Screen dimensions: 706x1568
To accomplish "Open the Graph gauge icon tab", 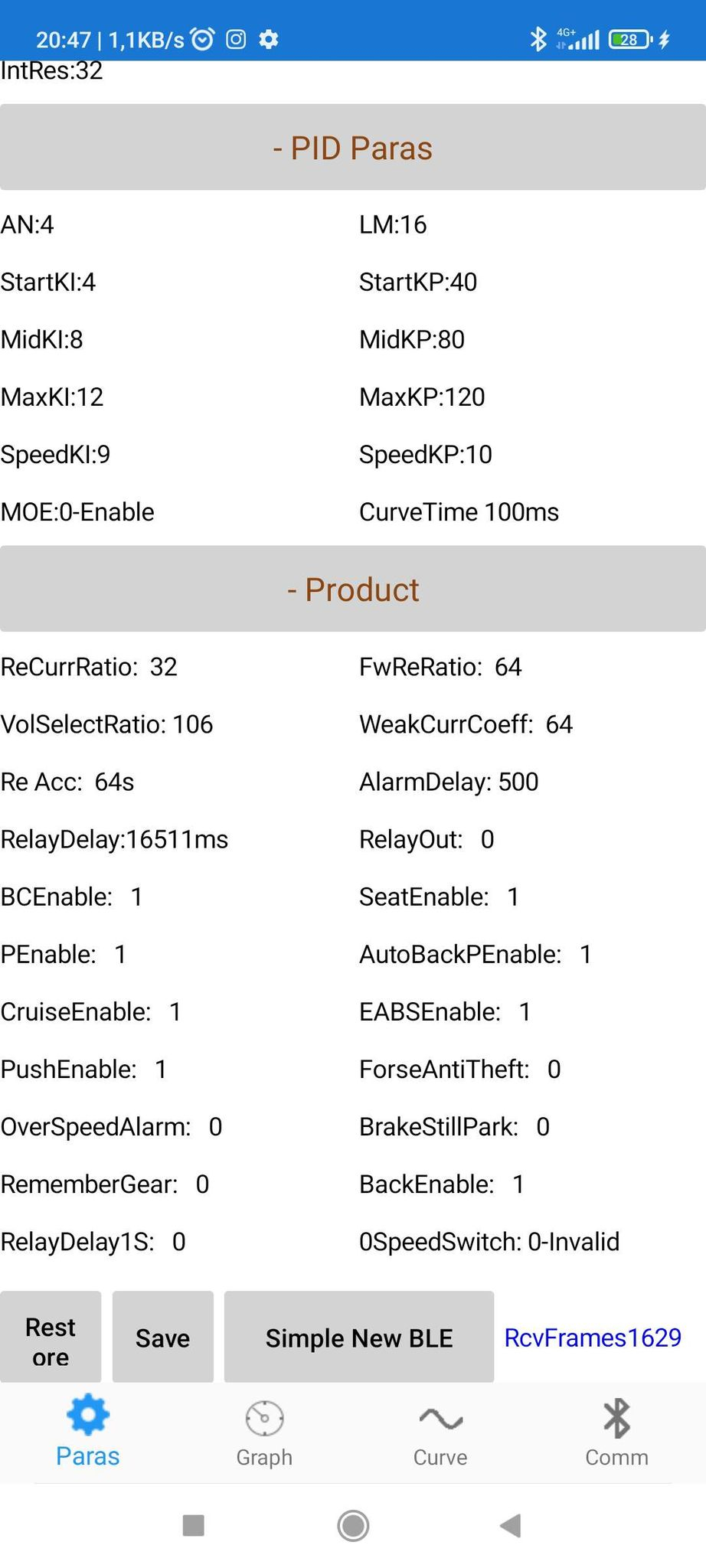I will coord(264,1419).
